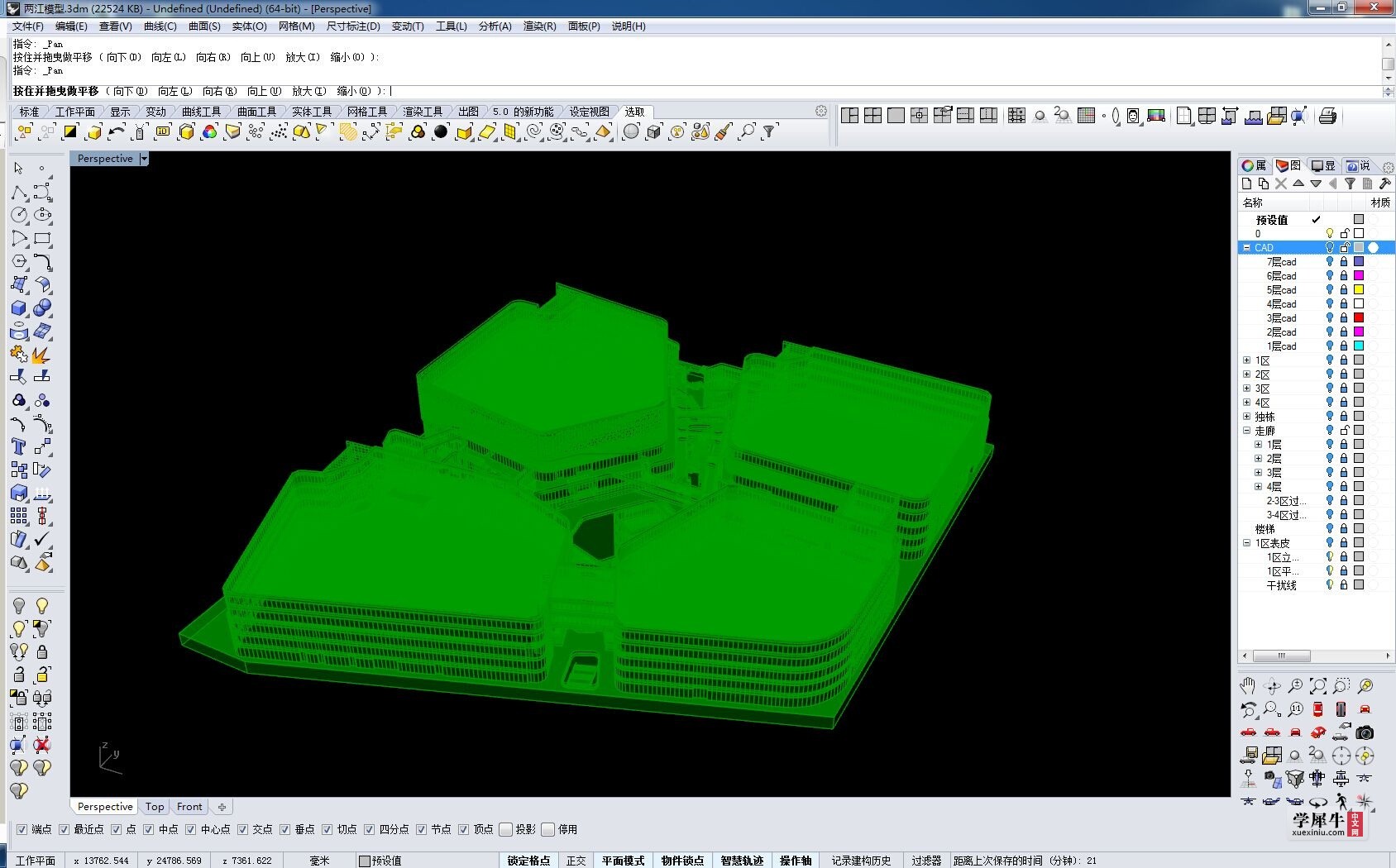The height and width of the screenshot is (868, 1396).
Task: Click the explode tool icon
Action: click(42, 354)
